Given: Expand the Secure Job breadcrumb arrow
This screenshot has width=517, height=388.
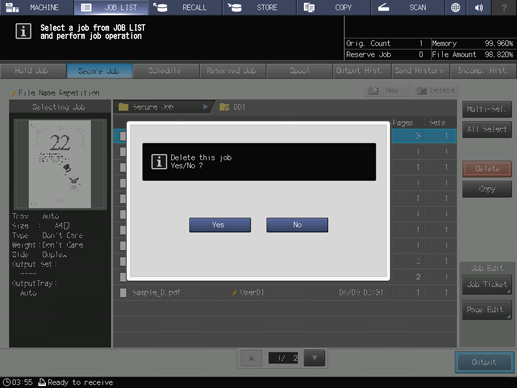Looking at the screenshot, I should tap(205, 107).
